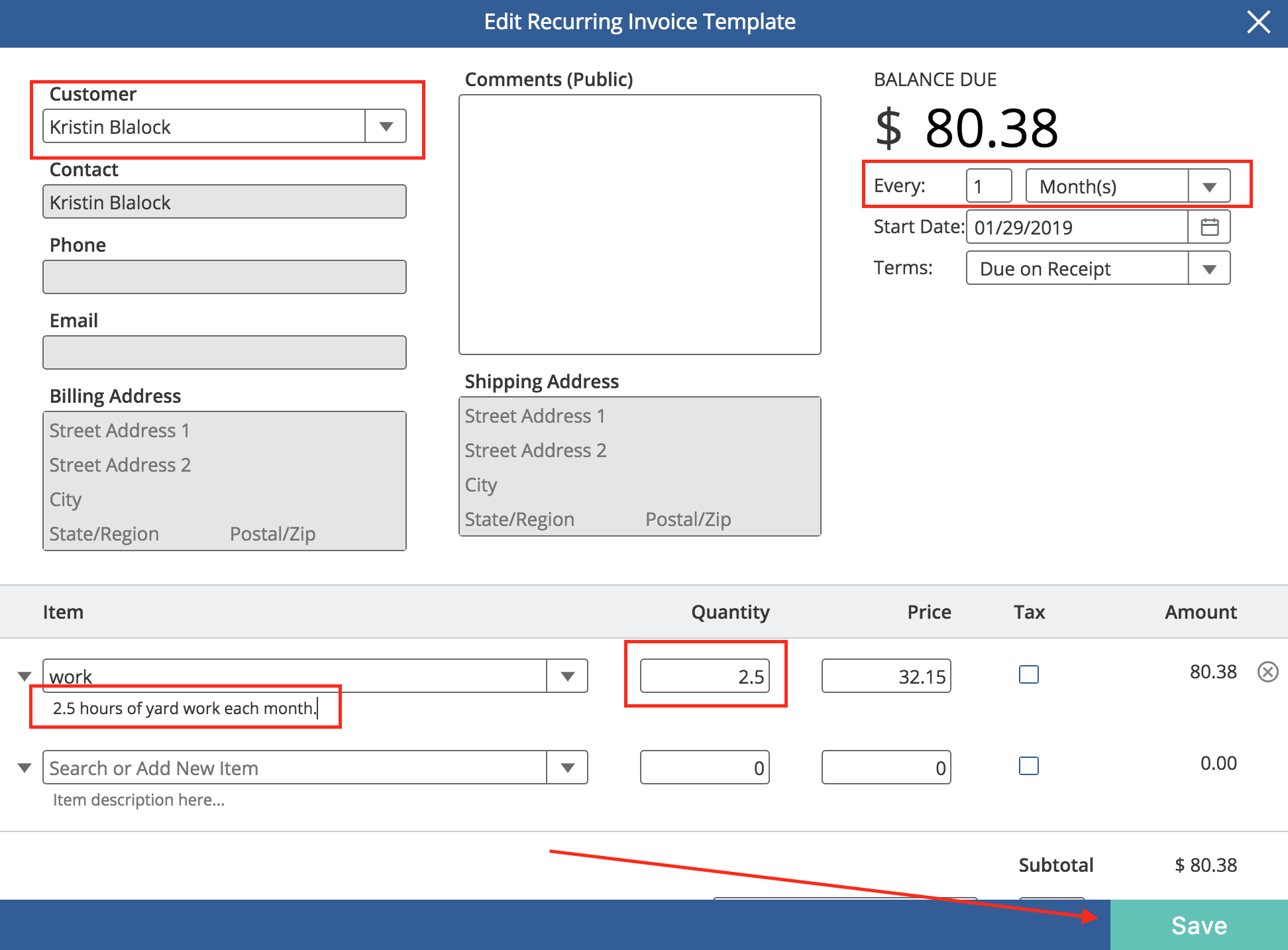Expand the work item selection dropdown
This screenshot has width=1288, height=950.
567,676
